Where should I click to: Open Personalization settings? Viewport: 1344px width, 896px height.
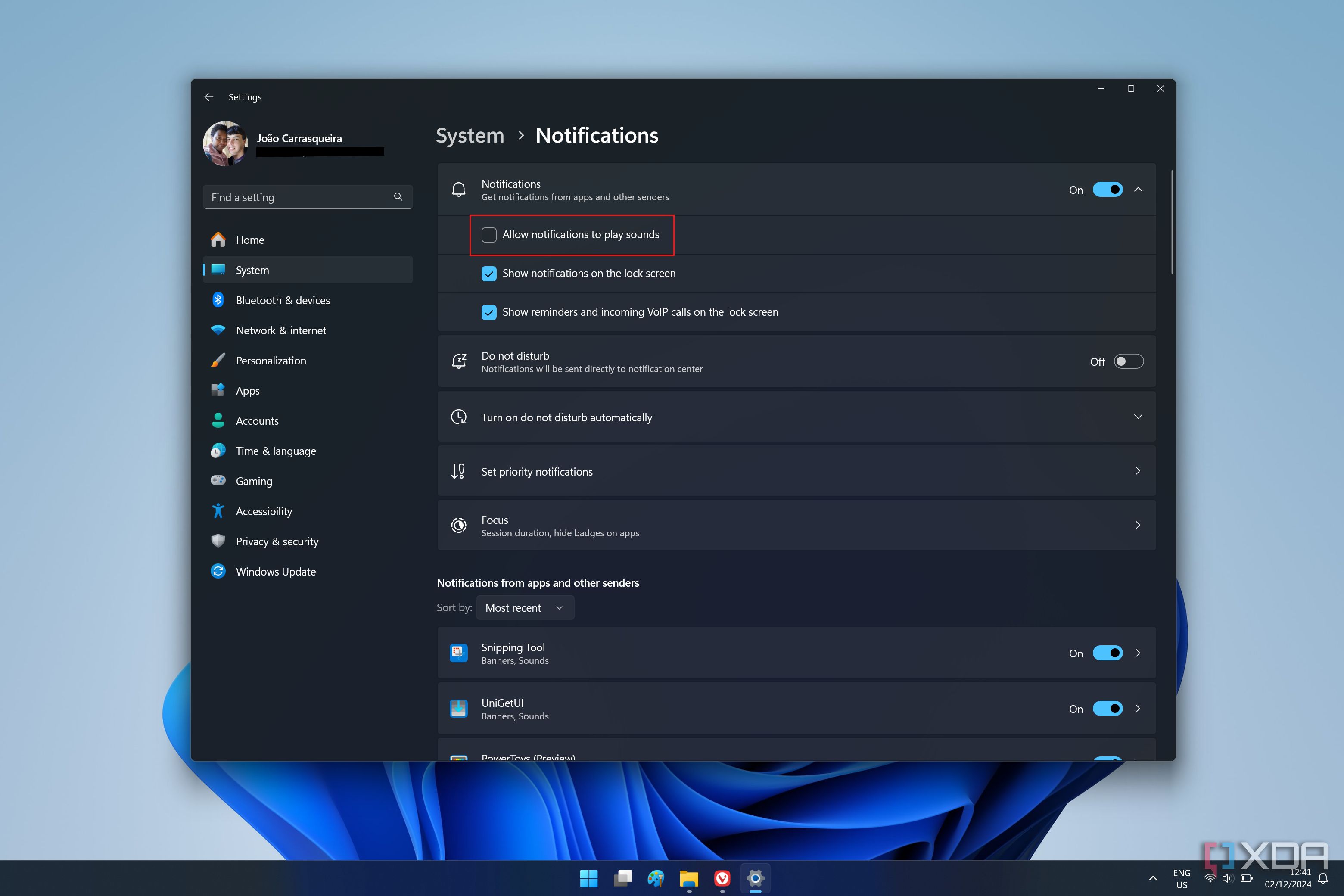tap(270, 361)
